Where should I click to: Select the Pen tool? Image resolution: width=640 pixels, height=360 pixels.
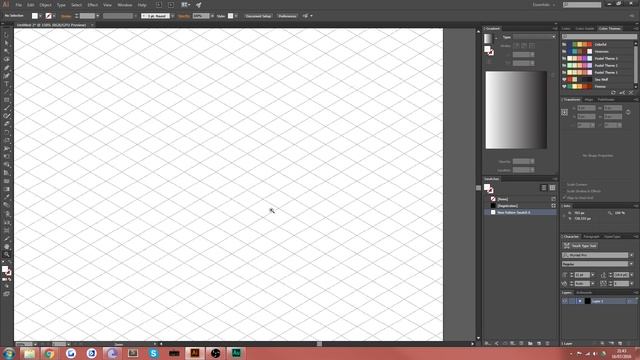coord(6,68)
